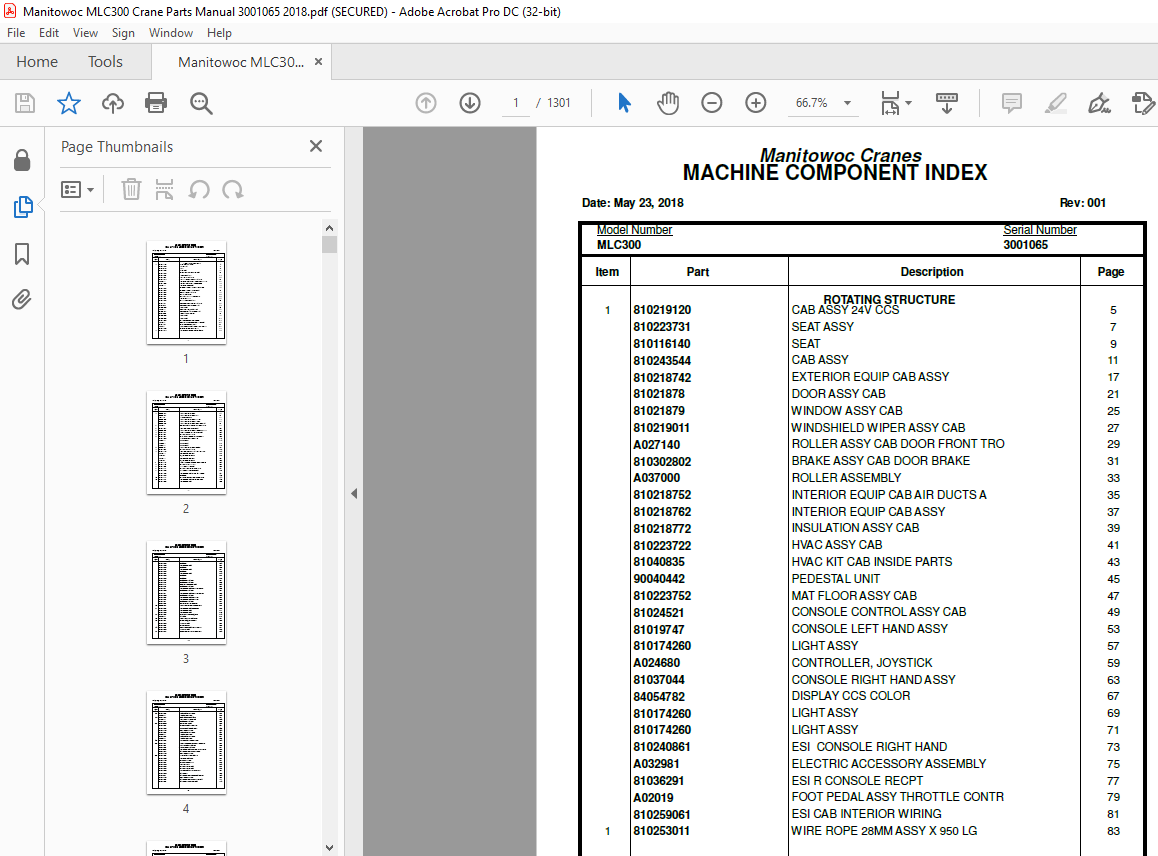This screenshot has width=1158, height=856.
Task: Go to previous page arrow
Action: click(426, 103)
